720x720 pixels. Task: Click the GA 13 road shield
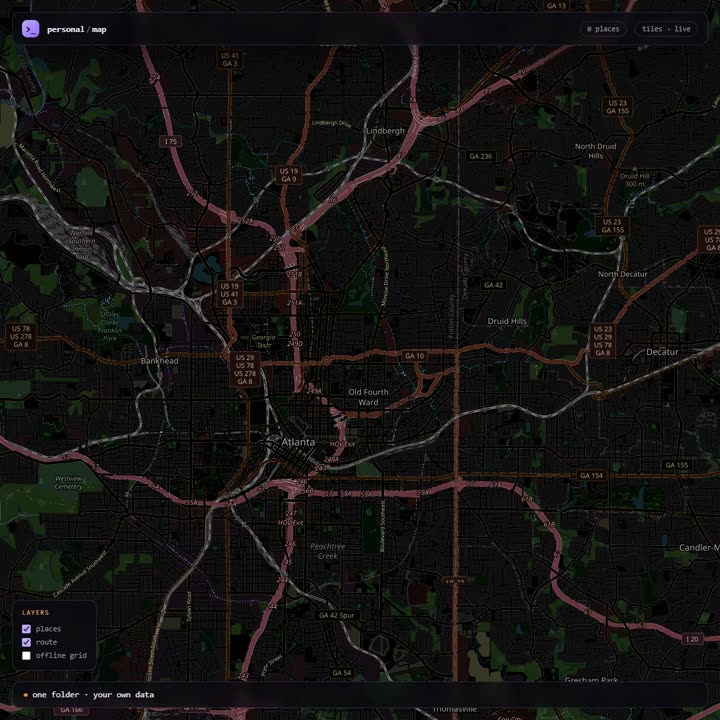coord(556,6)
